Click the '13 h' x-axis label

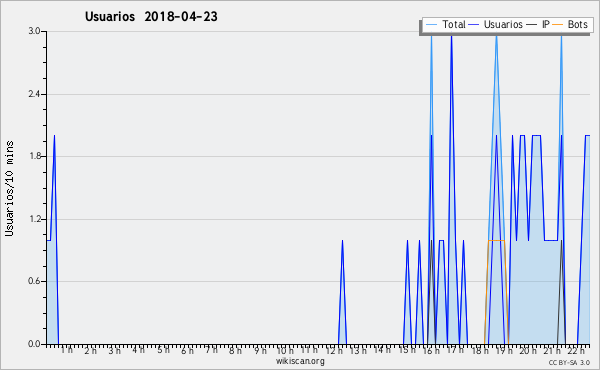(x=358, y=350)
